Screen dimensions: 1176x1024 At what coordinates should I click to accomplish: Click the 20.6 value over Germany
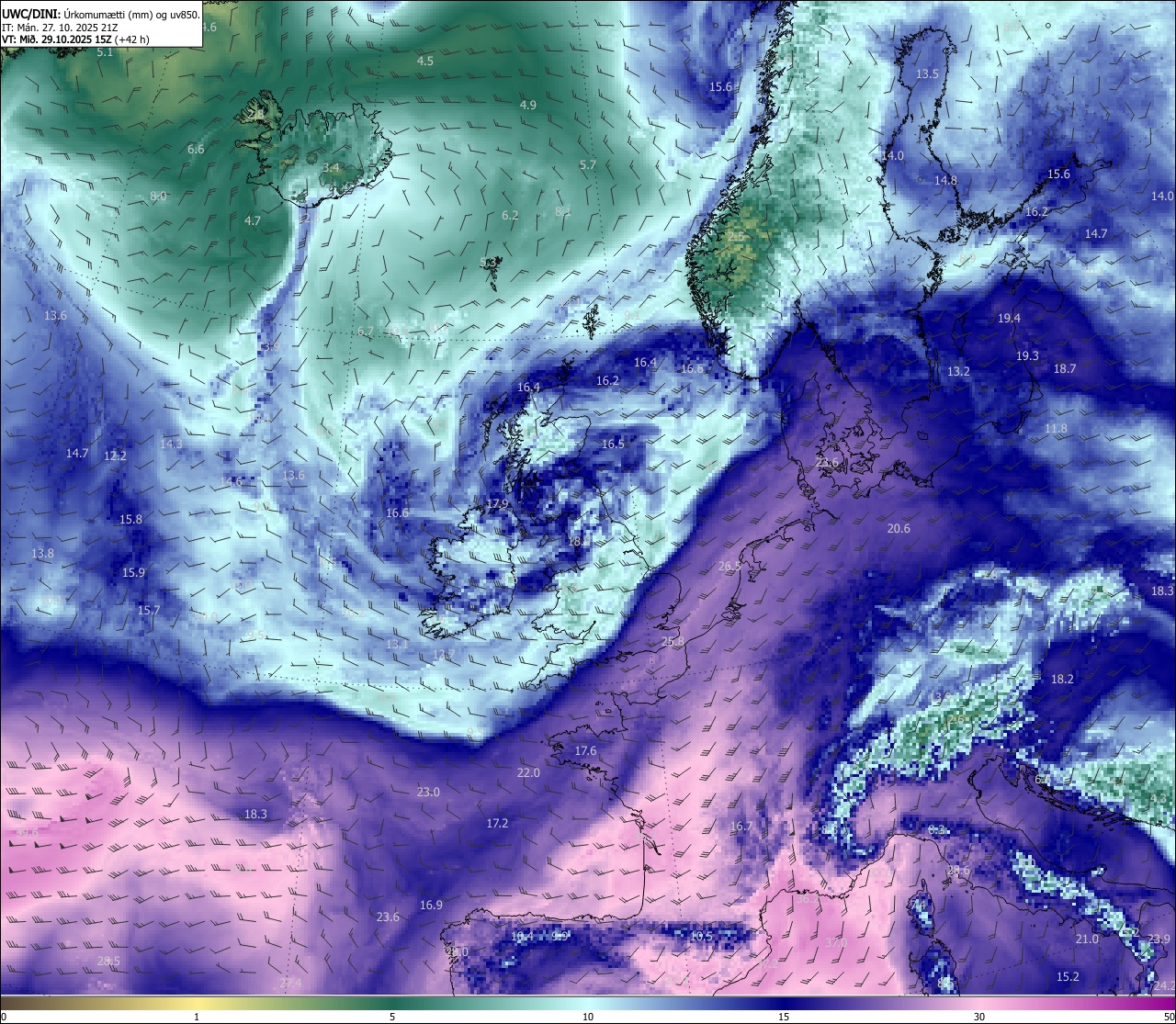pos(899,528)
